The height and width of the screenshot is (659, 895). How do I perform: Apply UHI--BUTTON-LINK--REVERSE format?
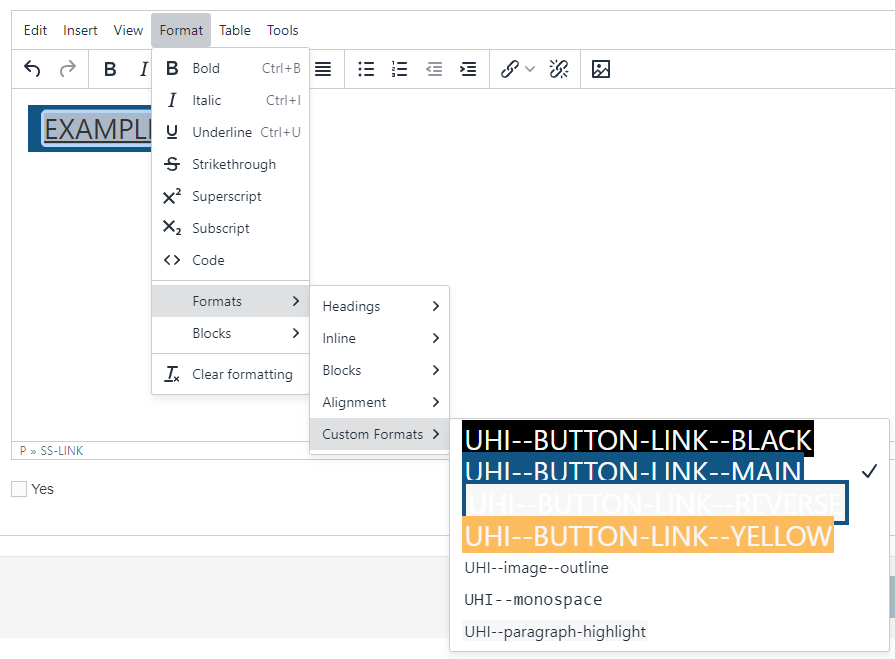[x=655, y=503]
